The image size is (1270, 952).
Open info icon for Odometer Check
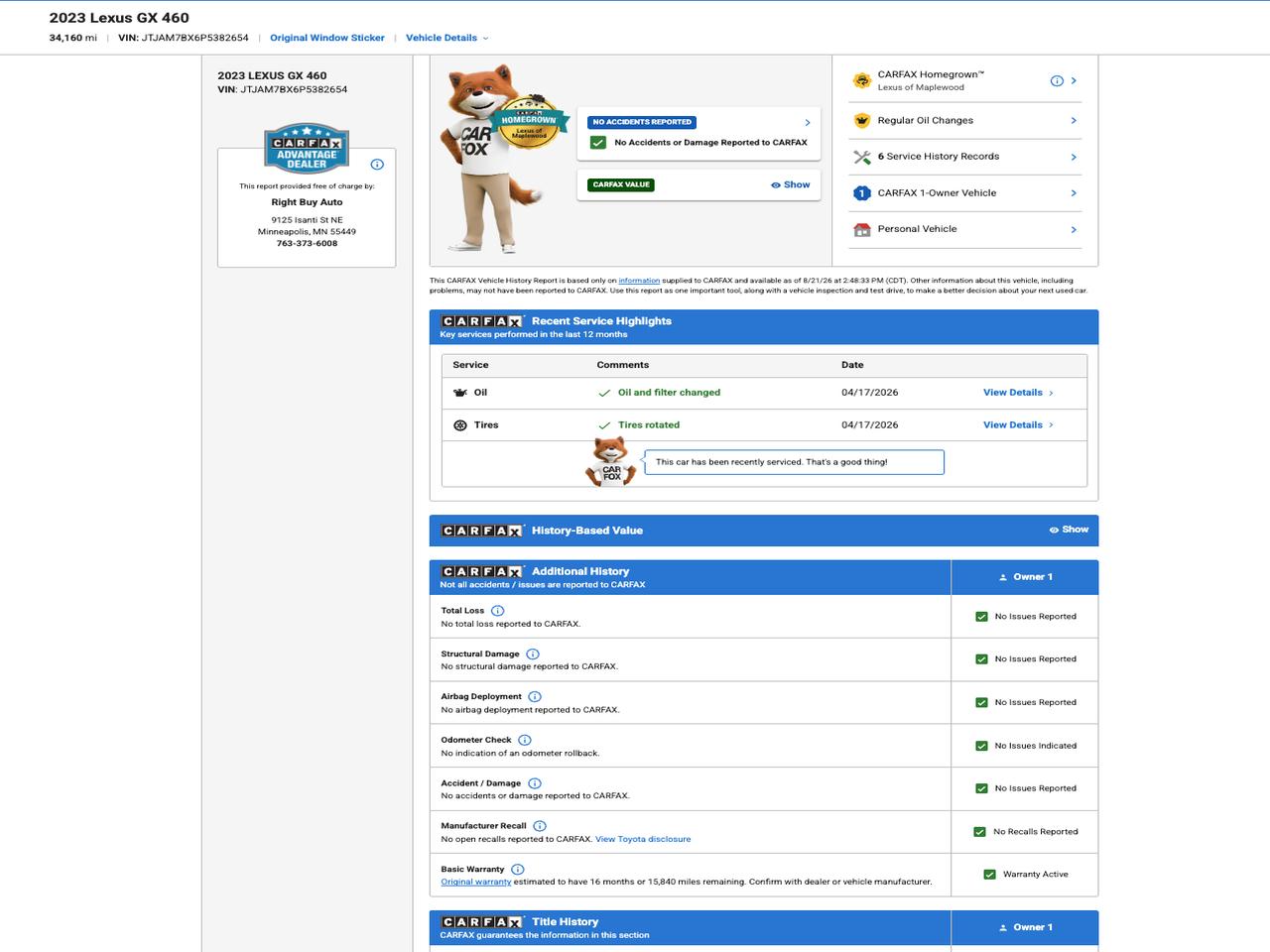[525, 740]
